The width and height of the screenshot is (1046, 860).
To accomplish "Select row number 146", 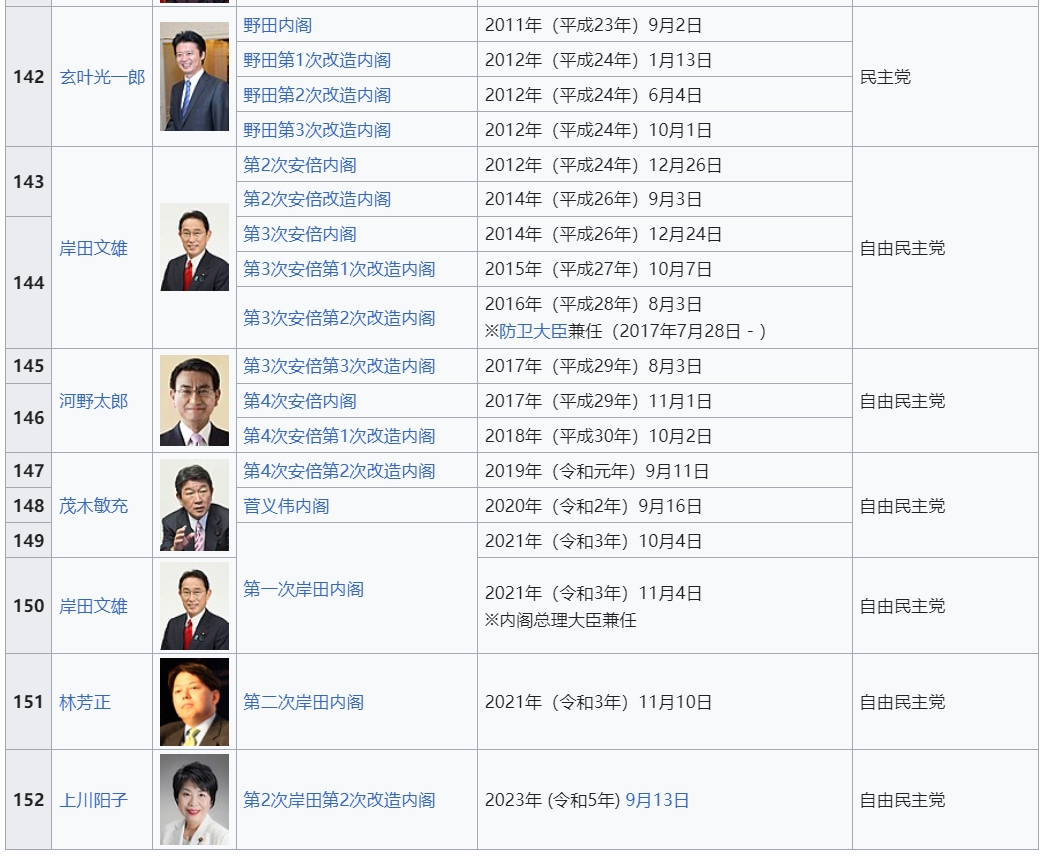I will 29,418.
